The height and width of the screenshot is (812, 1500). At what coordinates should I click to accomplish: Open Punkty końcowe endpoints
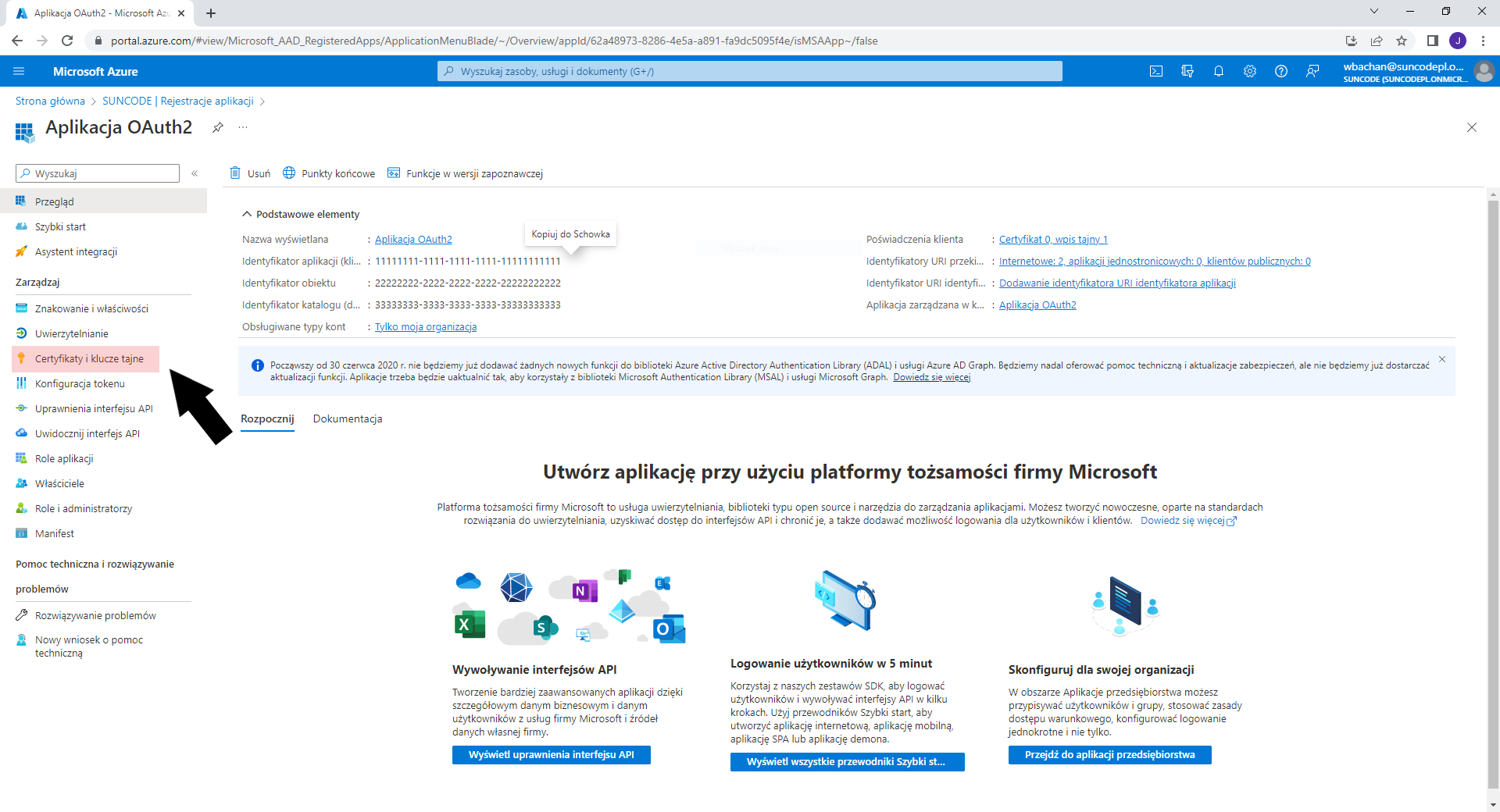tap(329, 173)
